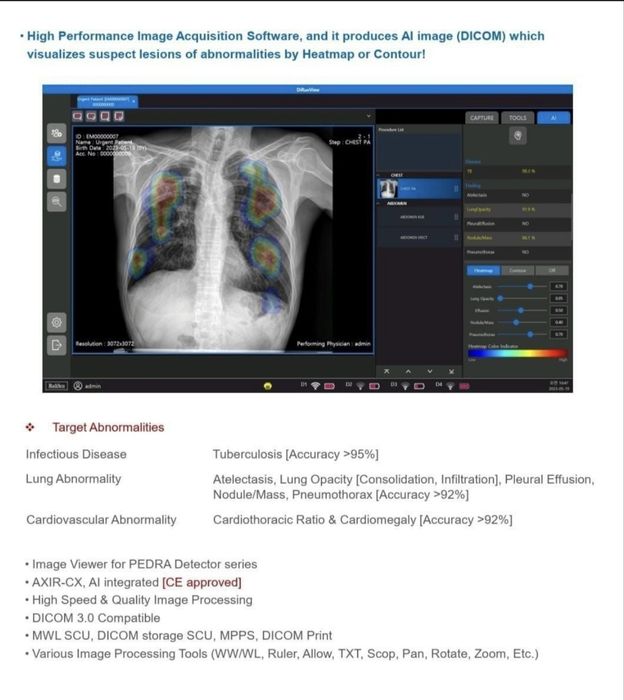
Task: Click the Lung Opacity threshold value field
Action: [559, 298]
